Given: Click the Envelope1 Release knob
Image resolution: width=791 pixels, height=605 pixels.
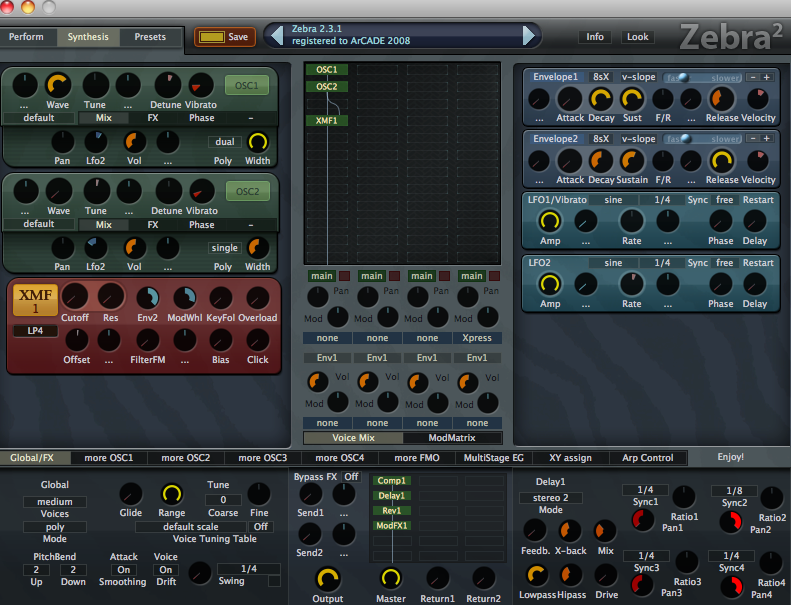Looking at the screenshot, I should click(x=721, y=99).
